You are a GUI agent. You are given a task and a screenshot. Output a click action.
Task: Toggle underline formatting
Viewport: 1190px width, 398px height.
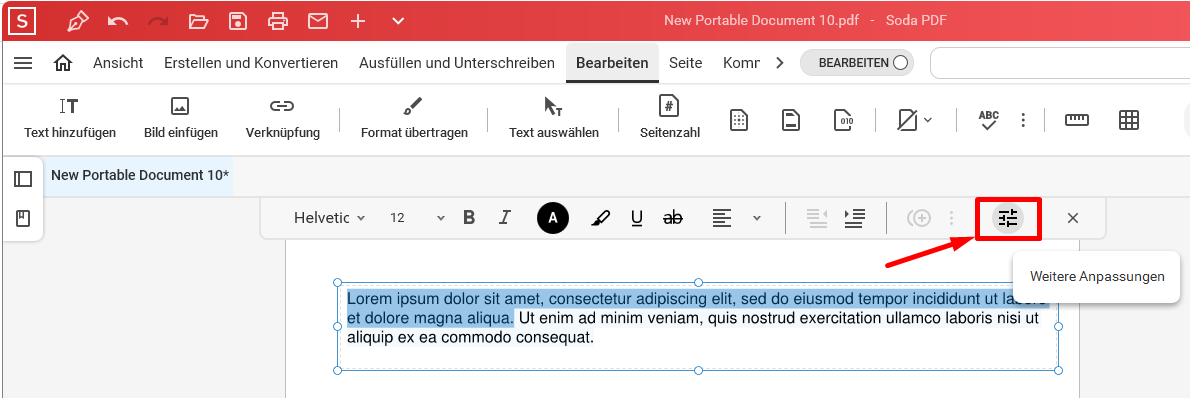click(637, 219)
